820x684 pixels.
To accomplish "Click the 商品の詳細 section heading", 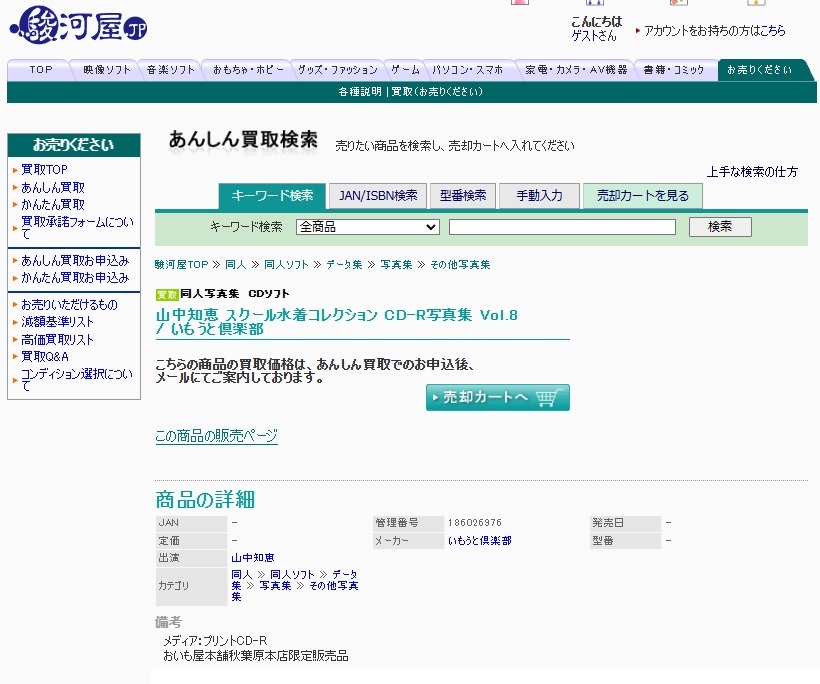I will pyautogui.click(x=205, y=499).
